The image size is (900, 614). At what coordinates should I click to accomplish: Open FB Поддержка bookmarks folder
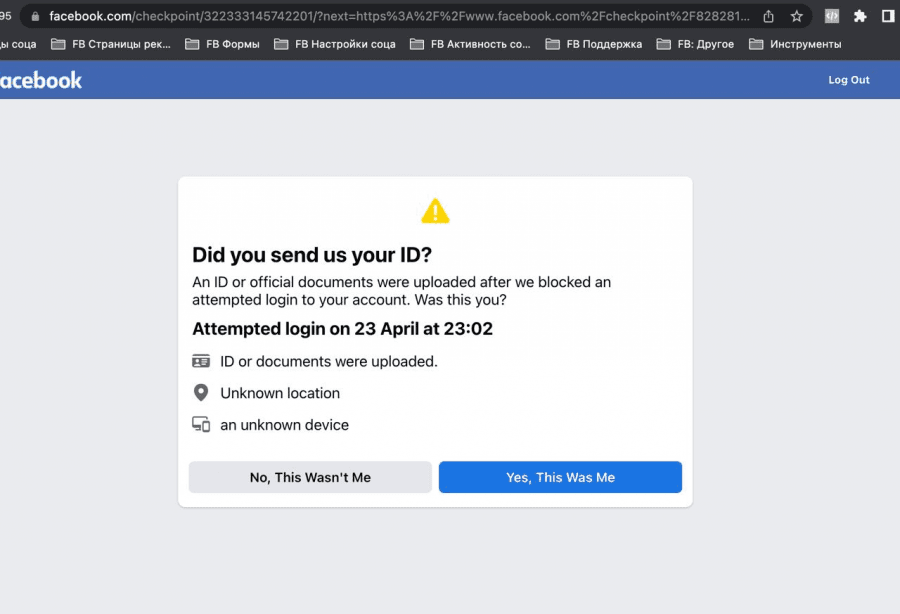(x=594, y=44)
